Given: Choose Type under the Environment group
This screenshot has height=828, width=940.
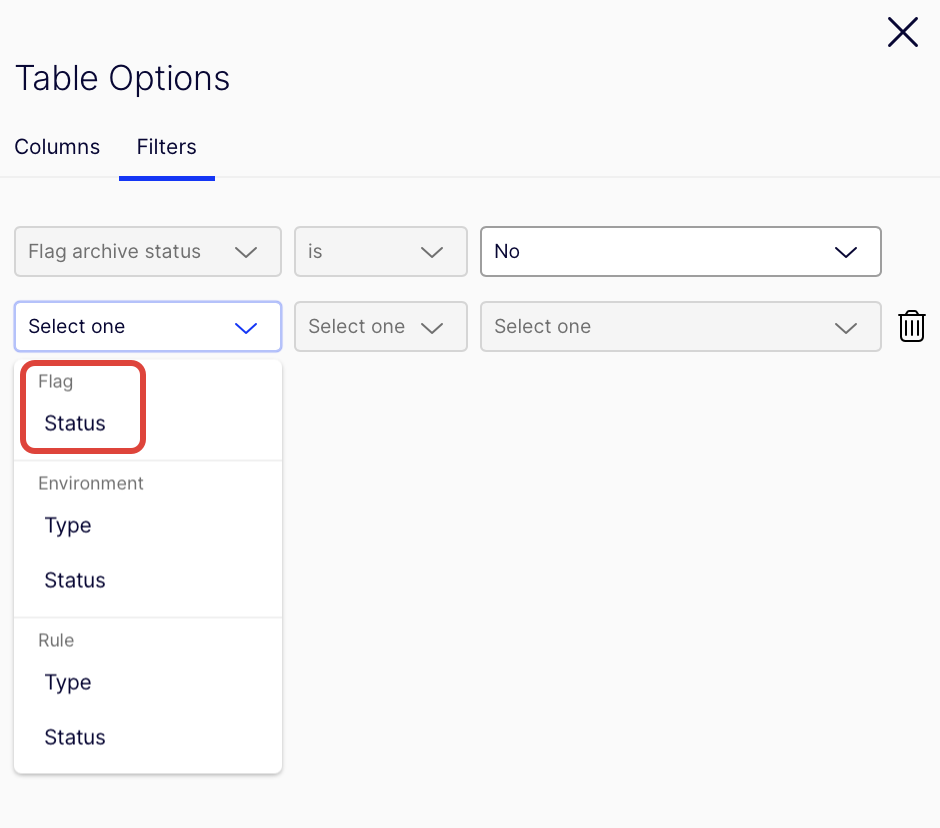Looking at the screenshot, I should (x=68, y=525).
